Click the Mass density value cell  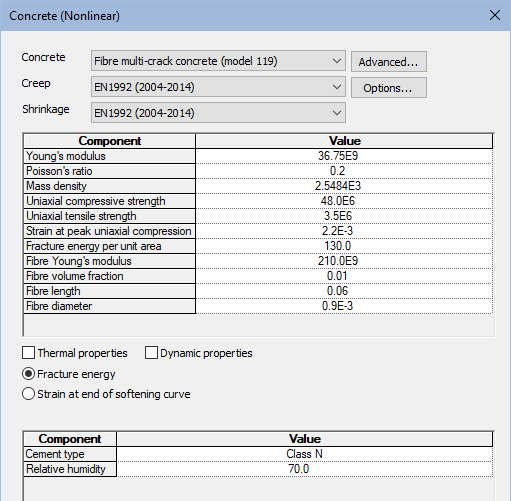[x=344, y=186]
